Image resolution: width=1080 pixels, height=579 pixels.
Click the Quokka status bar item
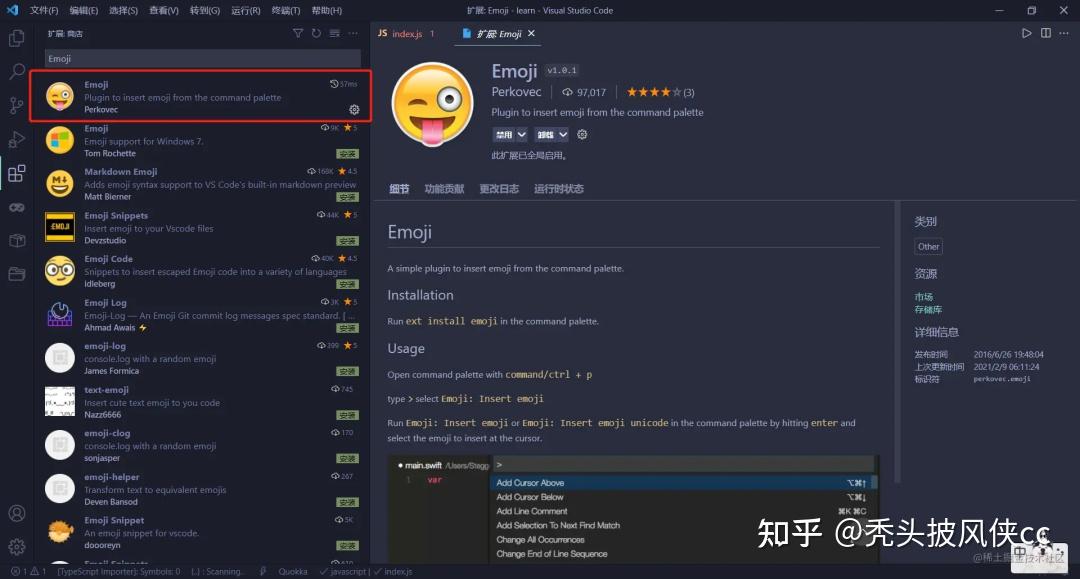point(293,571)
